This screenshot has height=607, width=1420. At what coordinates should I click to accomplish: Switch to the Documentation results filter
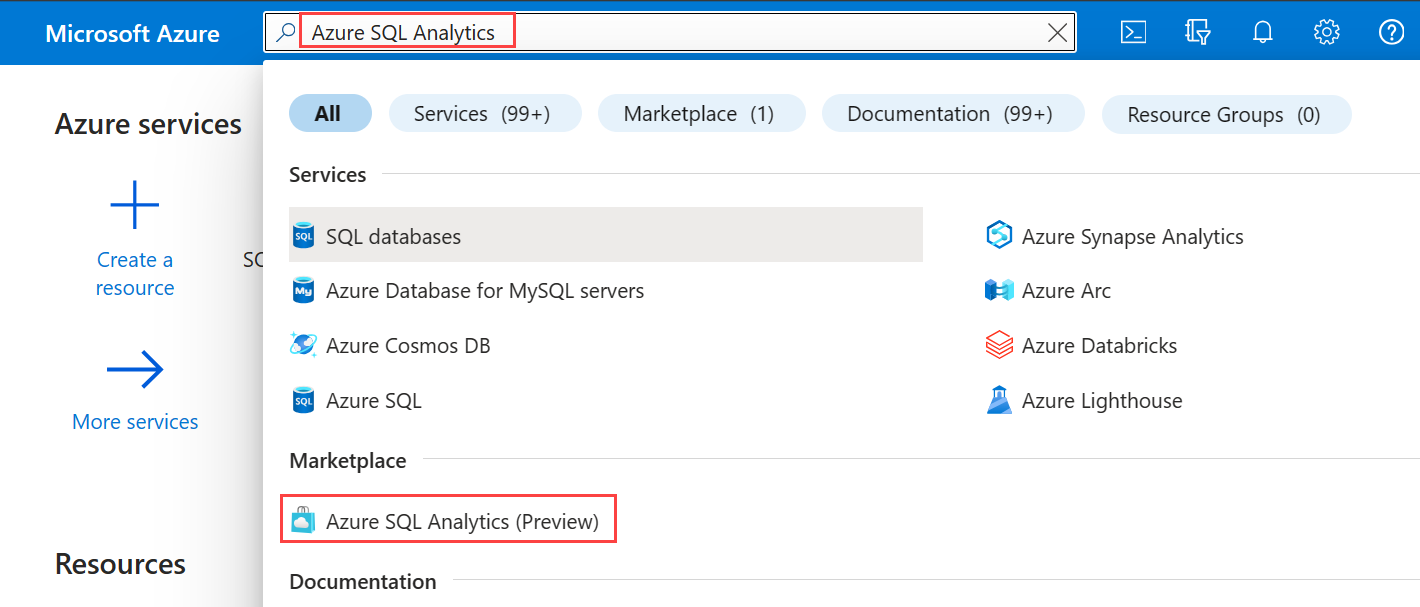point(952,113)
